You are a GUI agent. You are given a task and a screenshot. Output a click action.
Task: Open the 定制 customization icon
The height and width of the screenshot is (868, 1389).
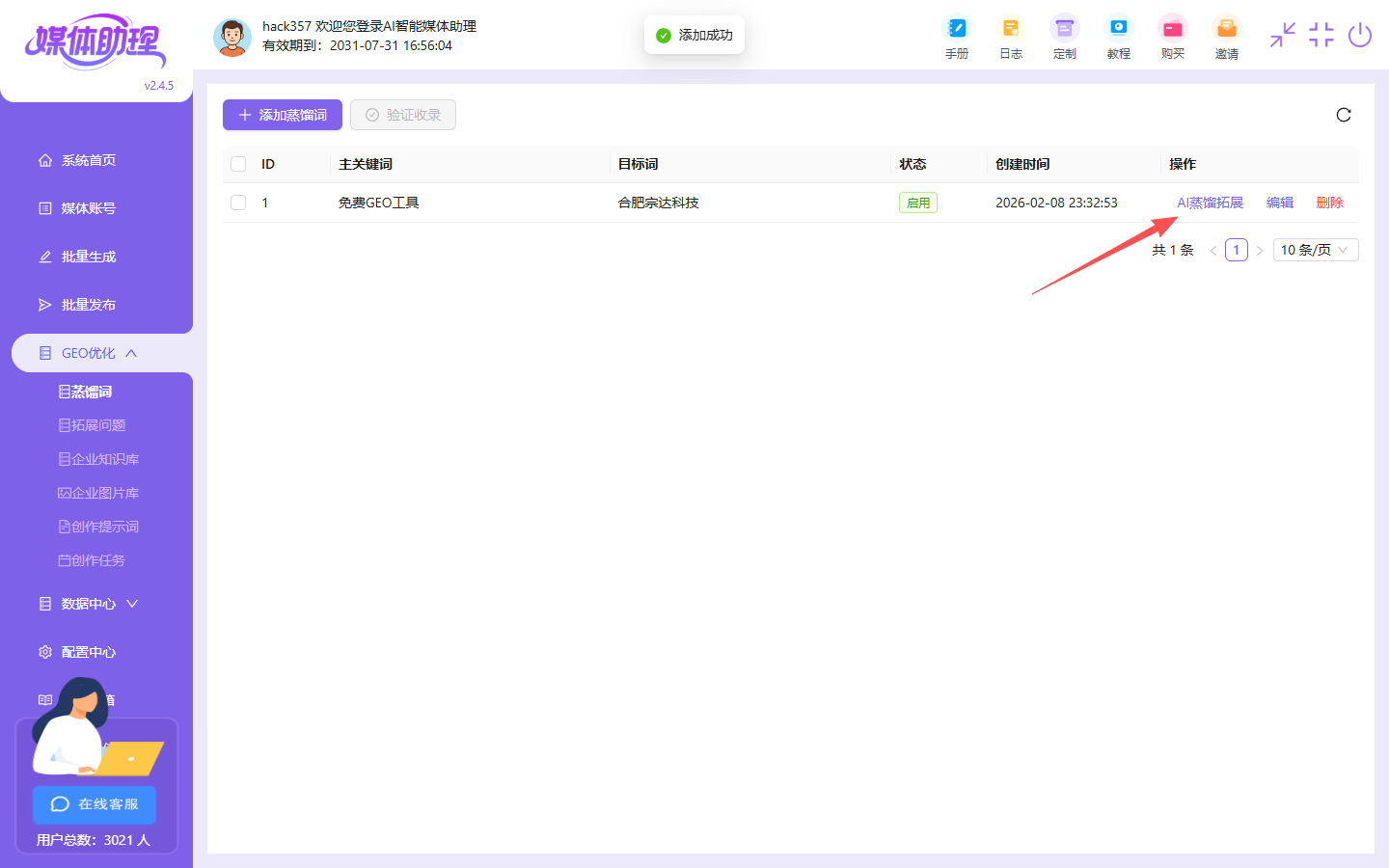[x=1064, y=38]
